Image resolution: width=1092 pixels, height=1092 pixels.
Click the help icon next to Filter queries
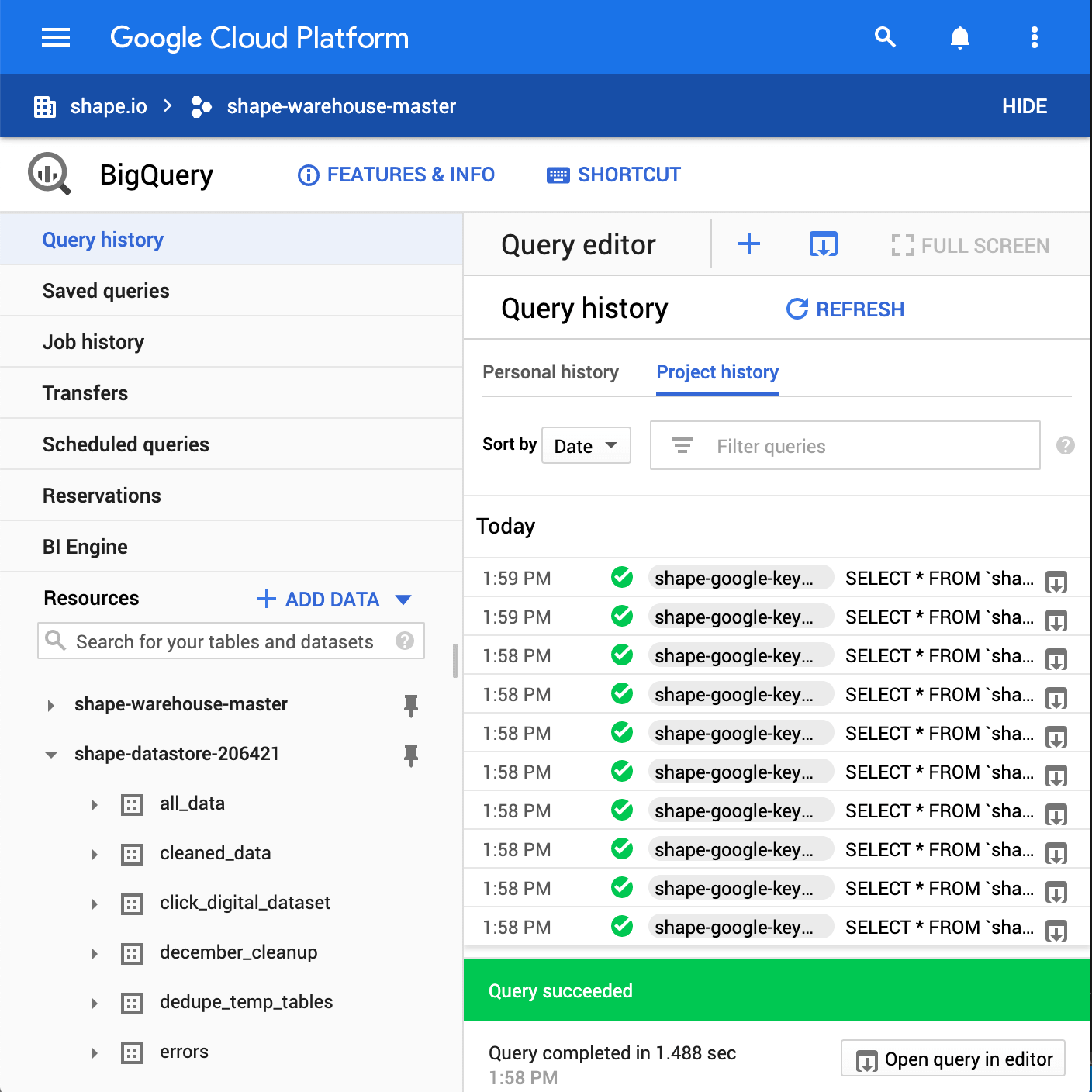[x=1066, y=445]
